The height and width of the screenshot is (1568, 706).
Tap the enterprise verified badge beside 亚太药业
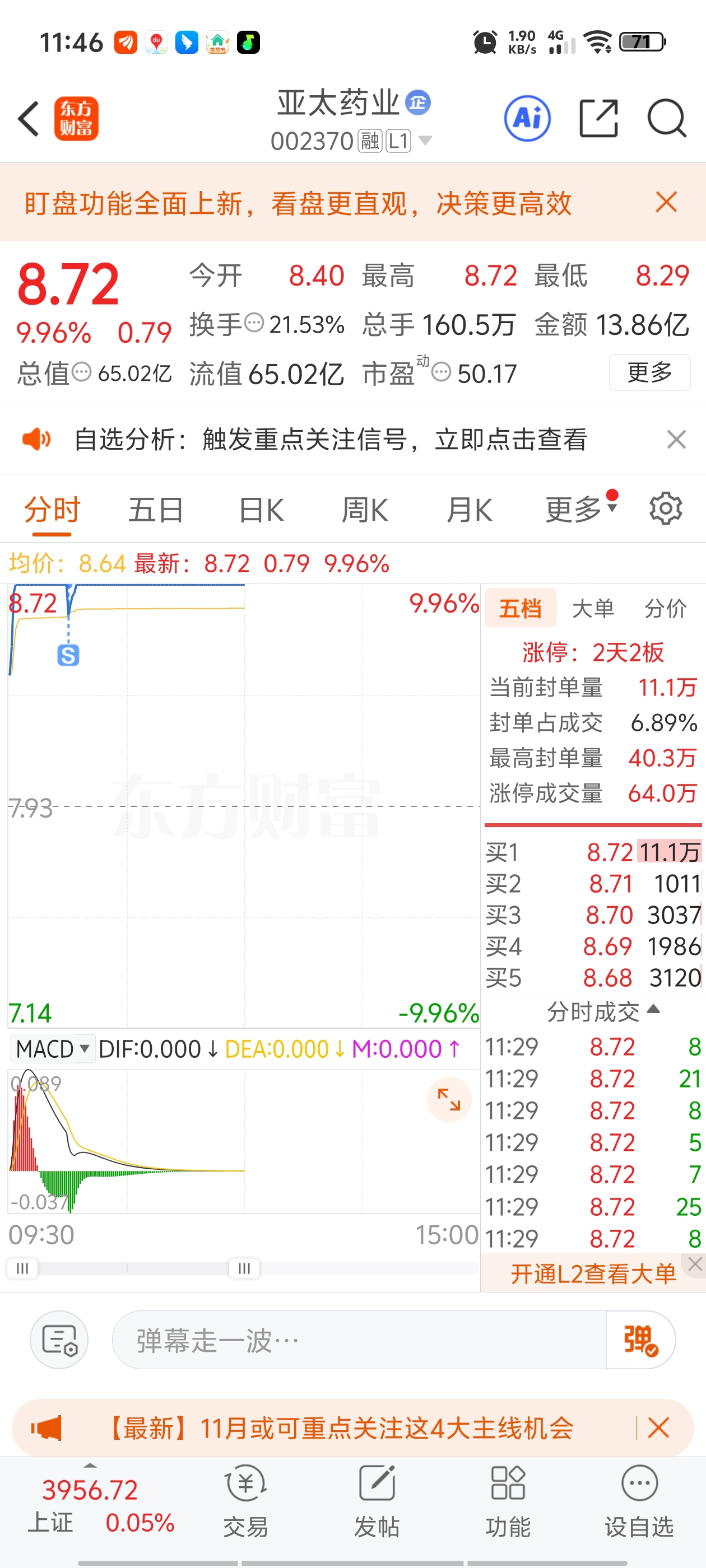point(418,102)
